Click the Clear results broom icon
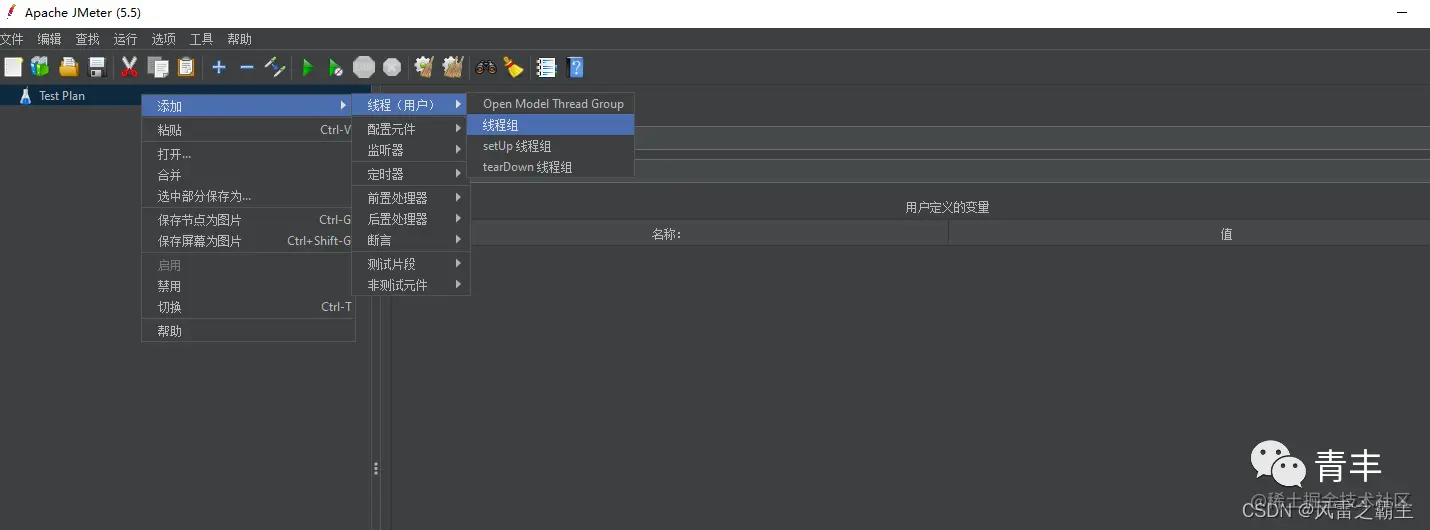 click(424, 67)
